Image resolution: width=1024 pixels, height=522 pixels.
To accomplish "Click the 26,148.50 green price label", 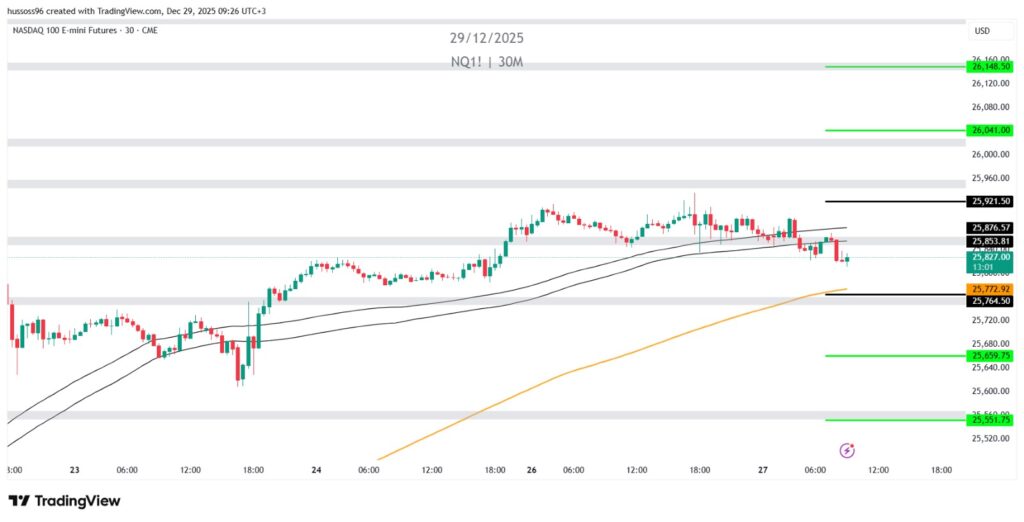I will click(x=990, y=67).
